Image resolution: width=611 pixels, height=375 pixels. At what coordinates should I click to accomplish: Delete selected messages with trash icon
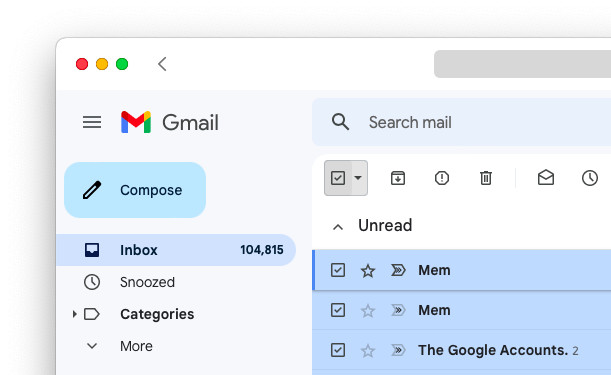(x=486, y=178)
